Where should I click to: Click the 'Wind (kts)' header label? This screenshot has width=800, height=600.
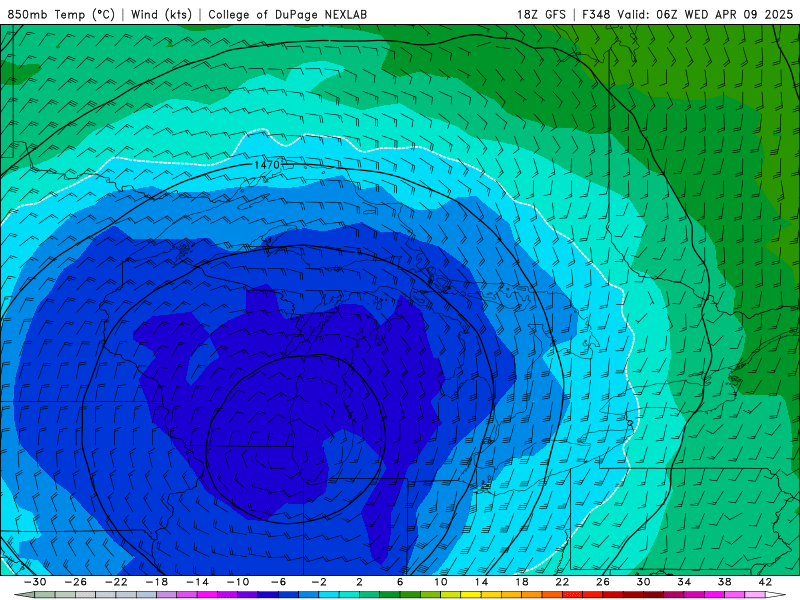coord(161,14)
